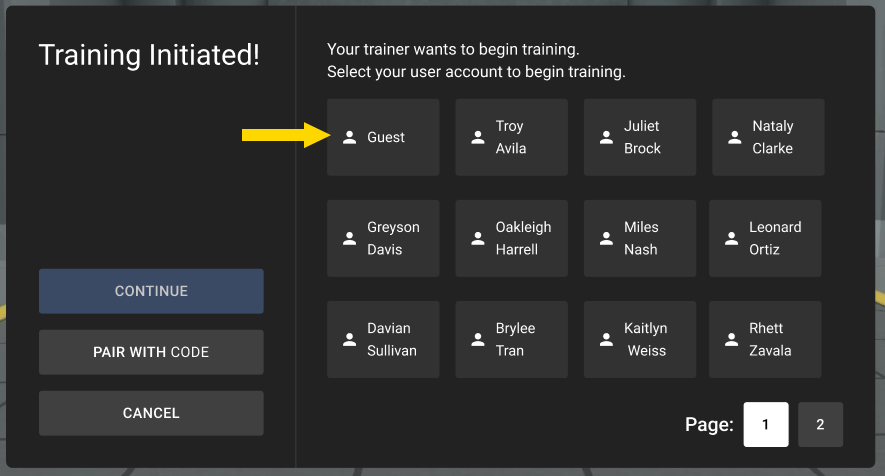Pick the Leonard Ortiz user account

click(765, 238)
